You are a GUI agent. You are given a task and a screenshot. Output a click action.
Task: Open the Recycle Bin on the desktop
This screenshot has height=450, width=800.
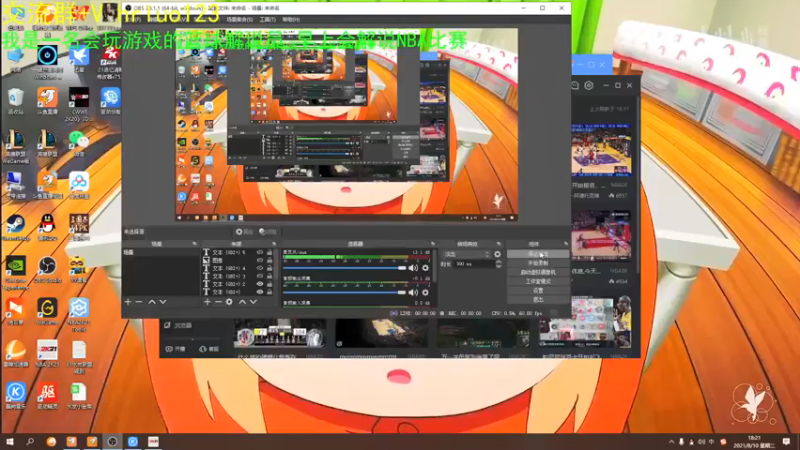pyautogui.click(x=16, y=101)
